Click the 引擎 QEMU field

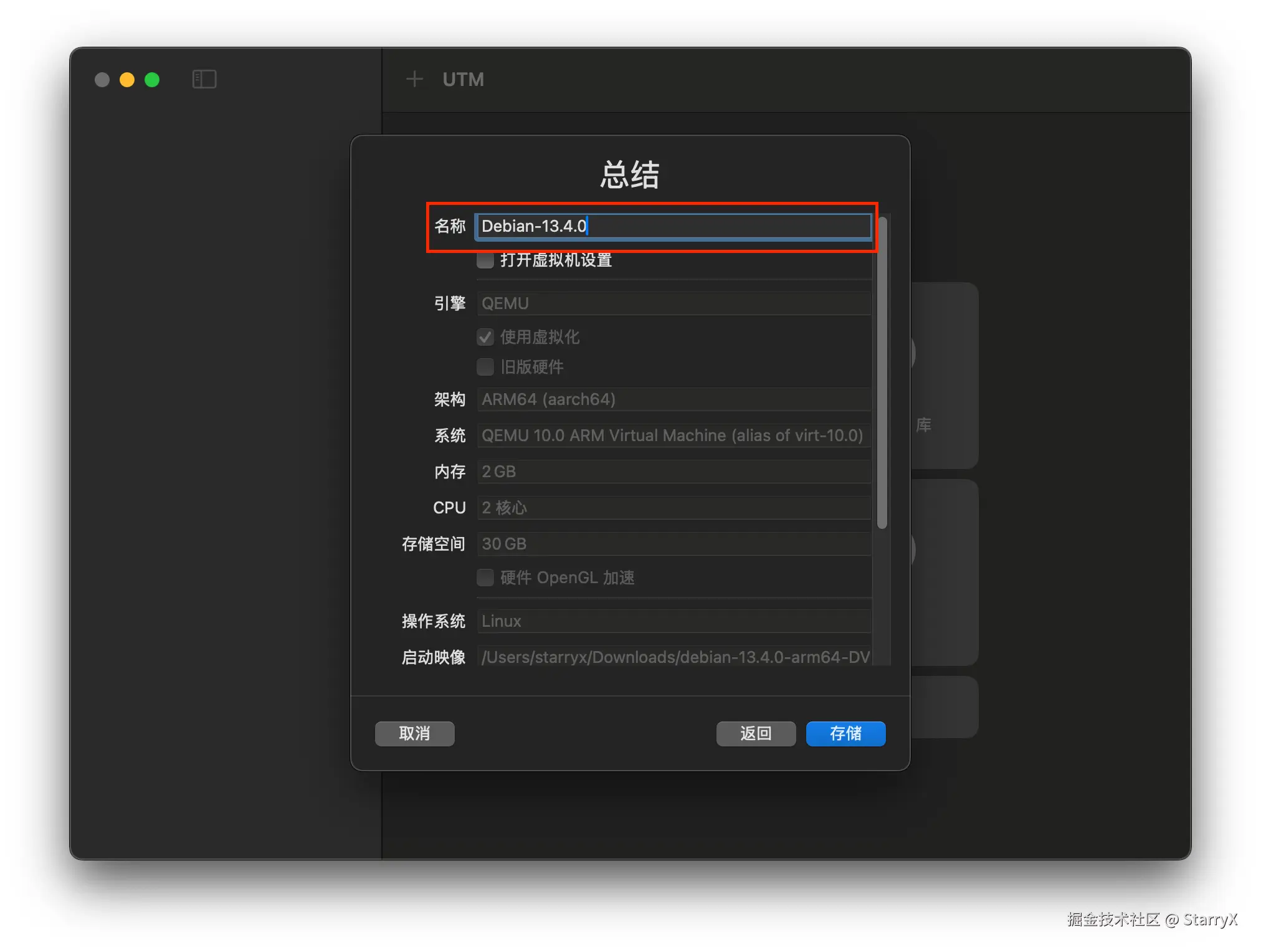click(673, 303)
